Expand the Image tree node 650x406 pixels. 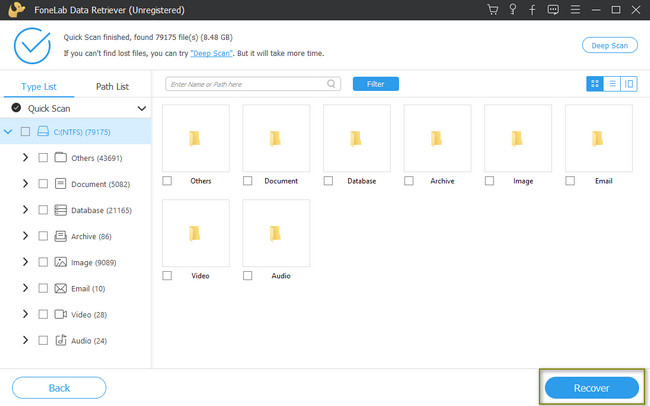[x=25, y=262]
